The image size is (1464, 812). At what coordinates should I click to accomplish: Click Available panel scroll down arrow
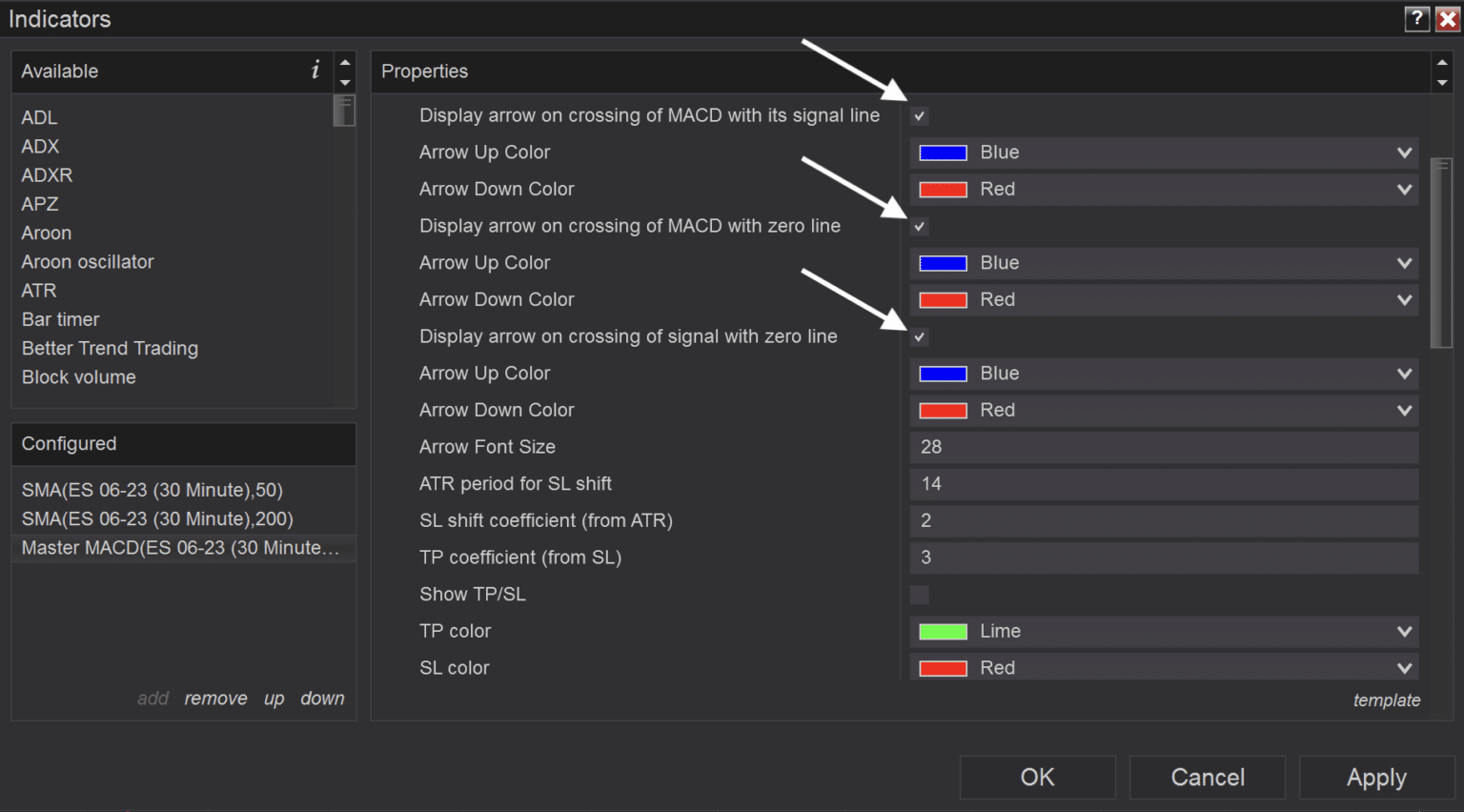pyautogui.click(x=345, y=83)
